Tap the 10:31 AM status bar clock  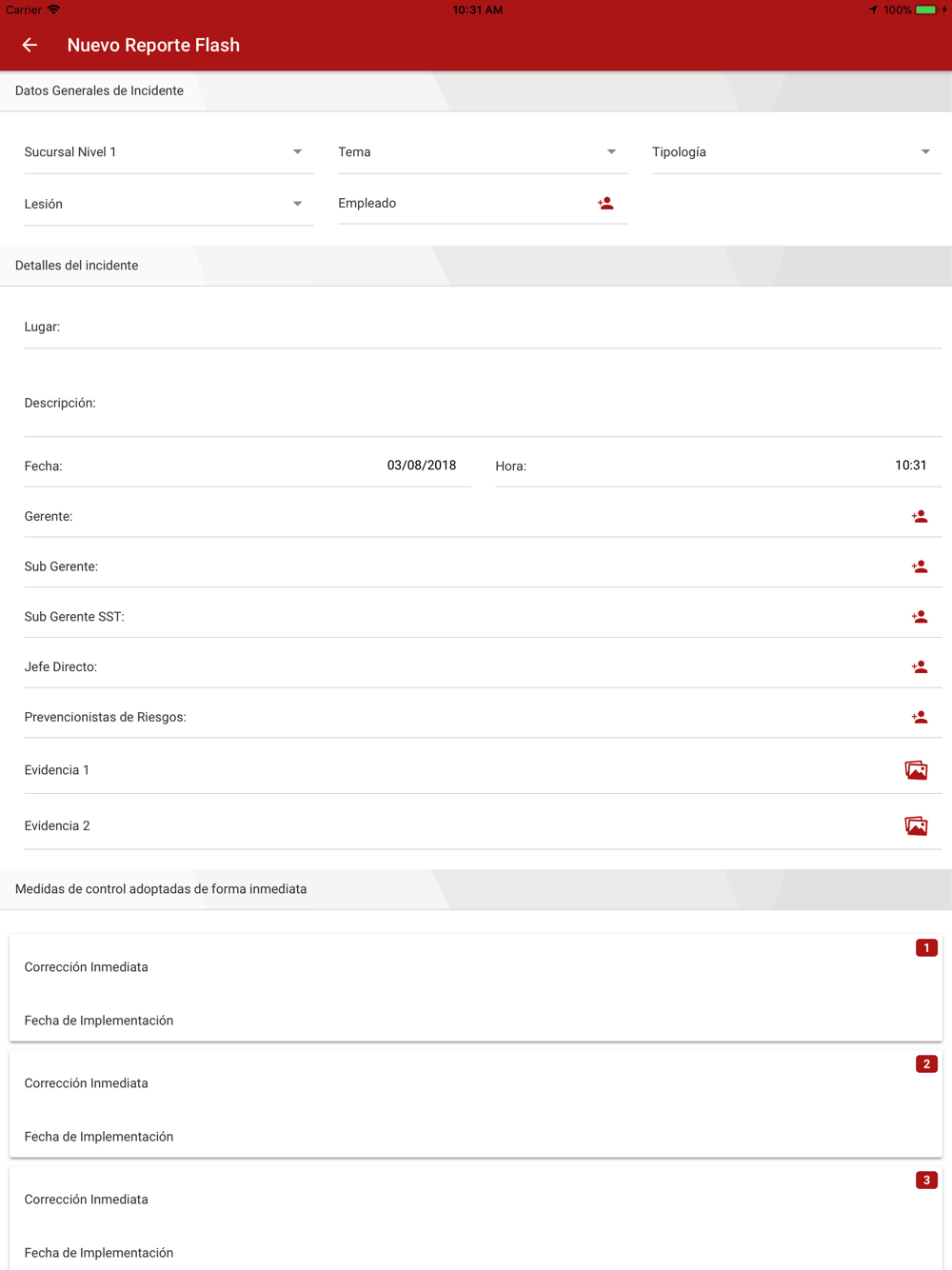pos(478,10)
